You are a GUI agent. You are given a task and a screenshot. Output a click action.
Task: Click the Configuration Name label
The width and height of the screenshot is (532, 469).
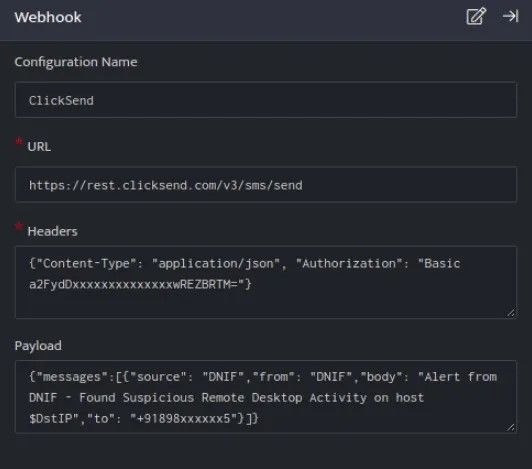pos(76,62)
